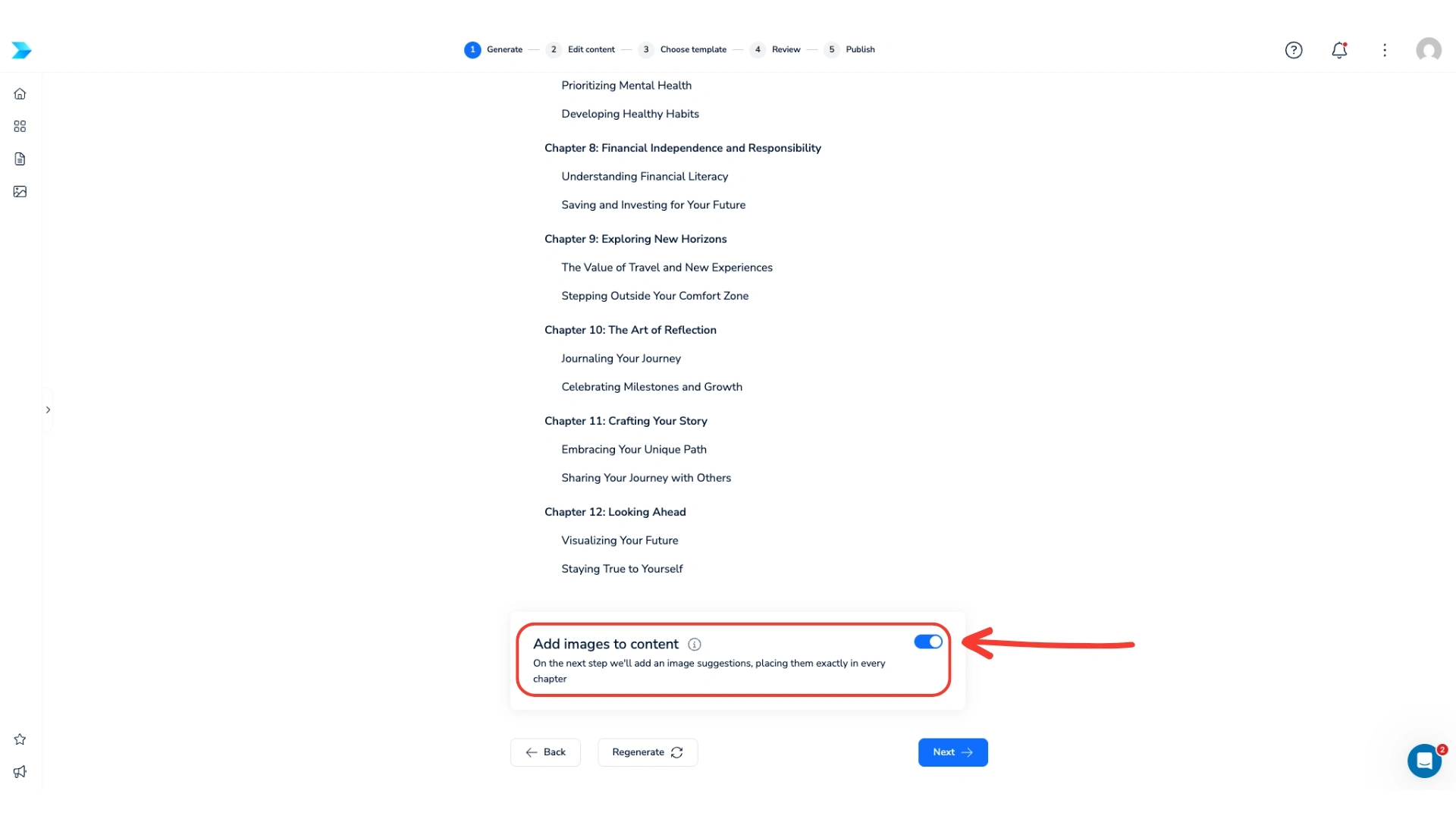1456x819 pixels.
Task: Click the info icon beside Add images
Action: click(x=695, y=645)
